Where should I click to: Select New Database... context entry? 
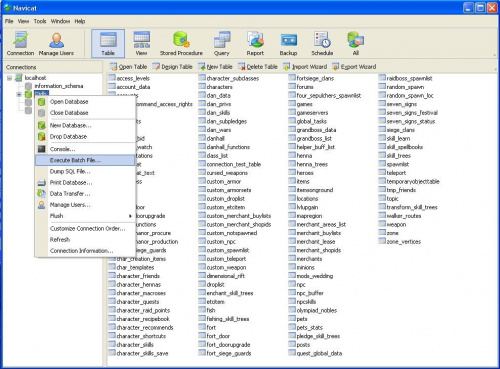pos(85,125)
